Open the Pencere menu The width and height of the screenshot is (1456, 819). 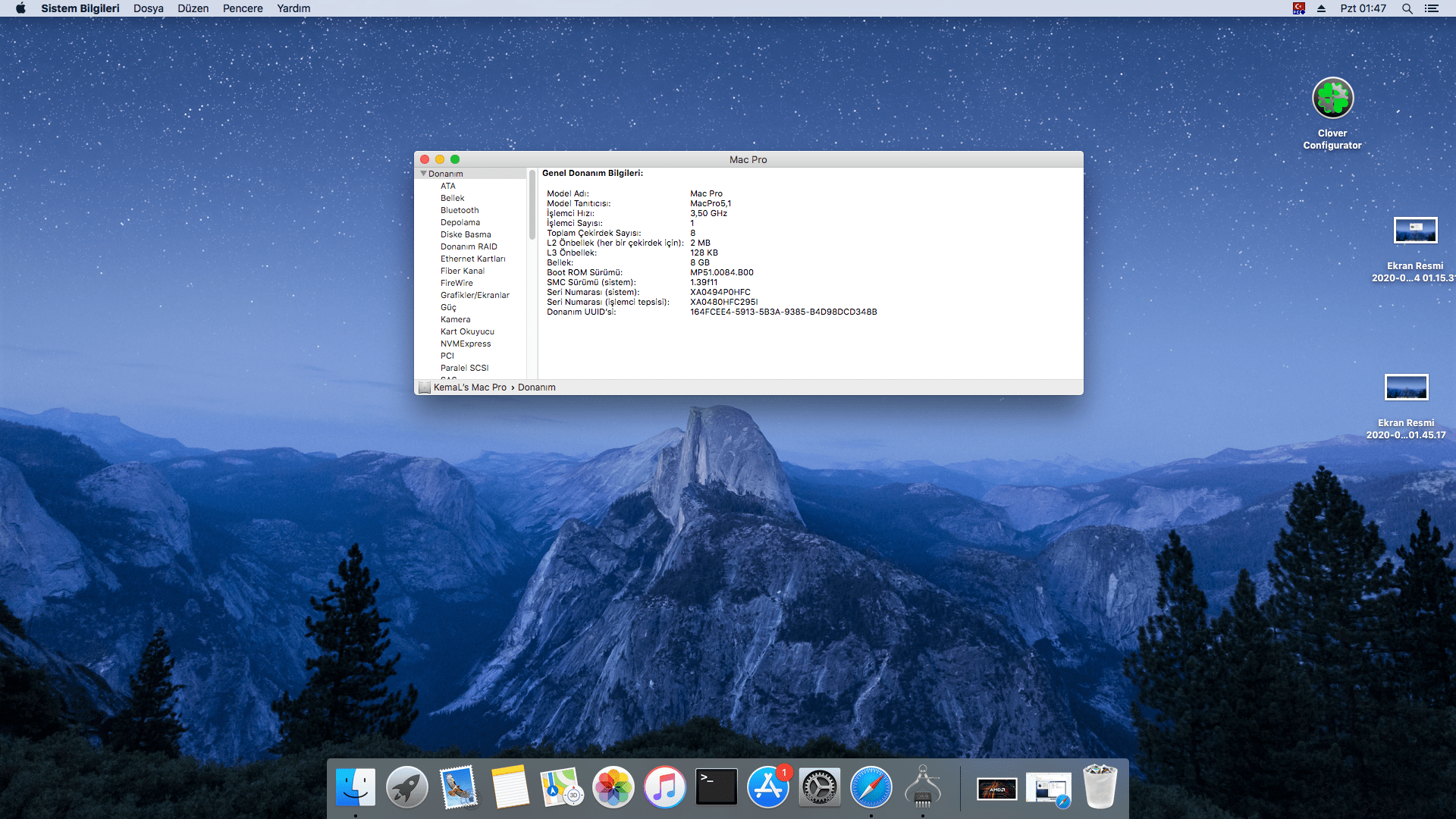242,8
